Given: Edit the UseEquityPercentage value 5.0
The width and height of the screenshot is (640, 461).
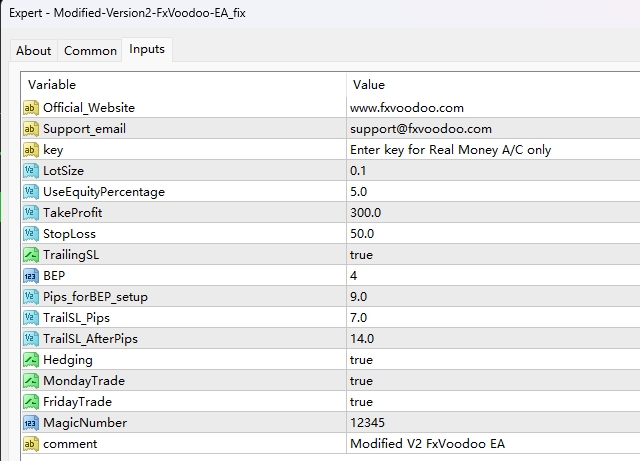Looking at the screenshot, I should (493, 192).
